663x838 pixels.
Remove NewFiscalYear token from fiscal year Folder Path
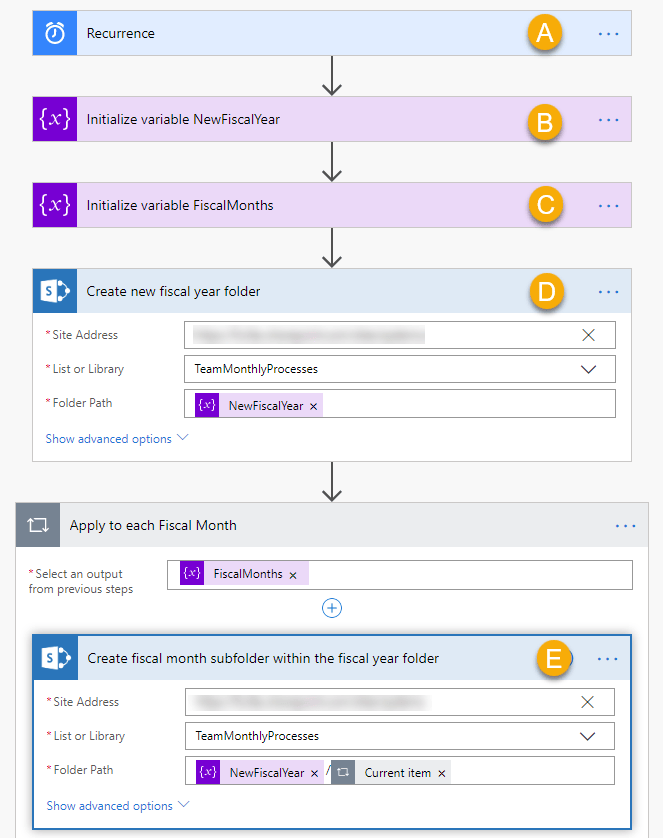[x=314, y=407]
